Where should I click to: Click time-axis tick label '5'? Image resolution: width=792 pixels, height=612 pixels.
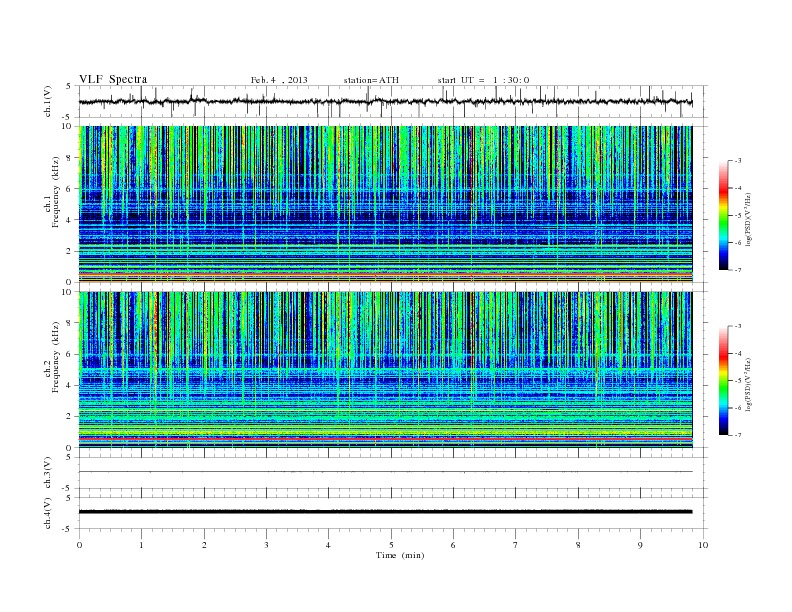point(391,545)
